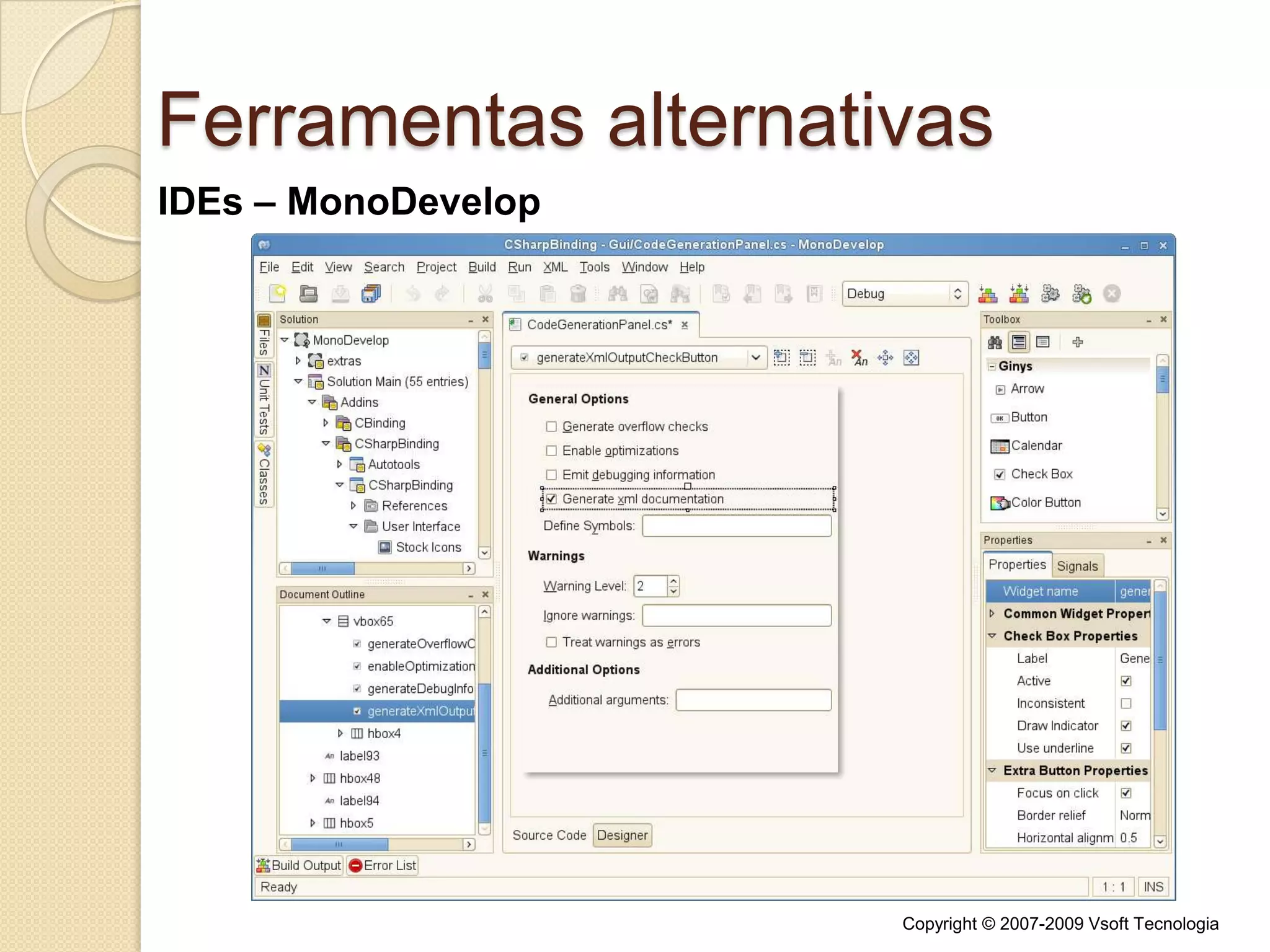The width and height of the screenshot is (1270, 952).
Task: Open the Classes side tab
Action: [x=264, y=474]
